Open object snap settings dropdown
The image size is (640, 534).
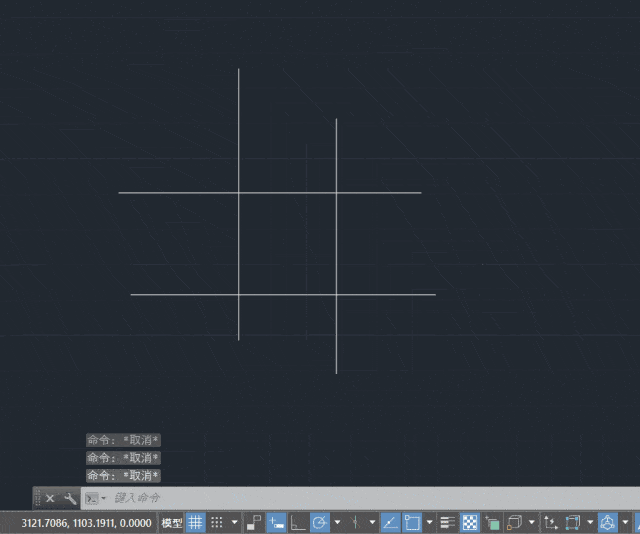click(429, 522)
